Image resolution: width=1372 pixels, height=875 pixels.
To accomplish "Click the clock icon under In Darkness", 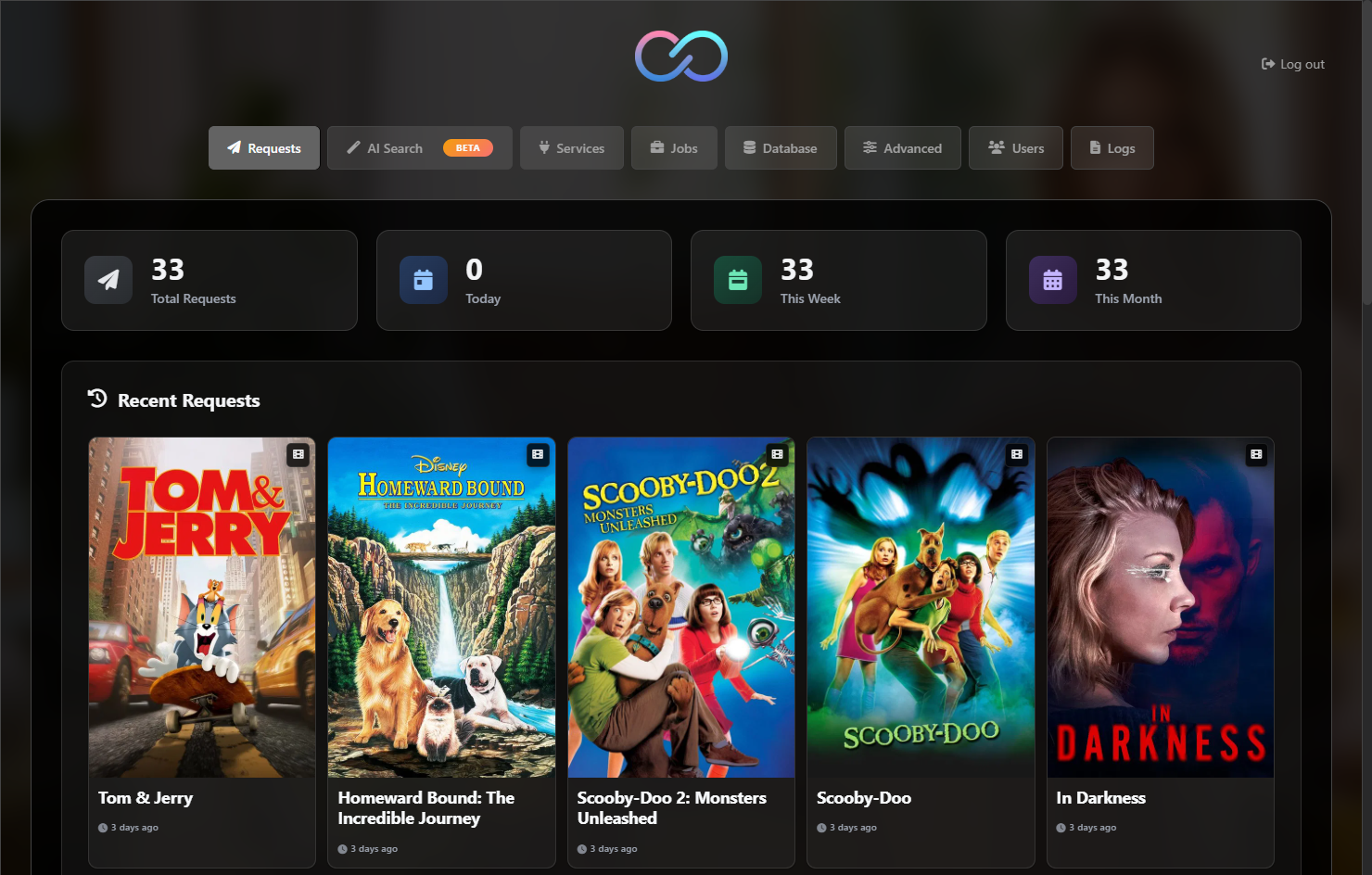I will (x=1061, y=828).
